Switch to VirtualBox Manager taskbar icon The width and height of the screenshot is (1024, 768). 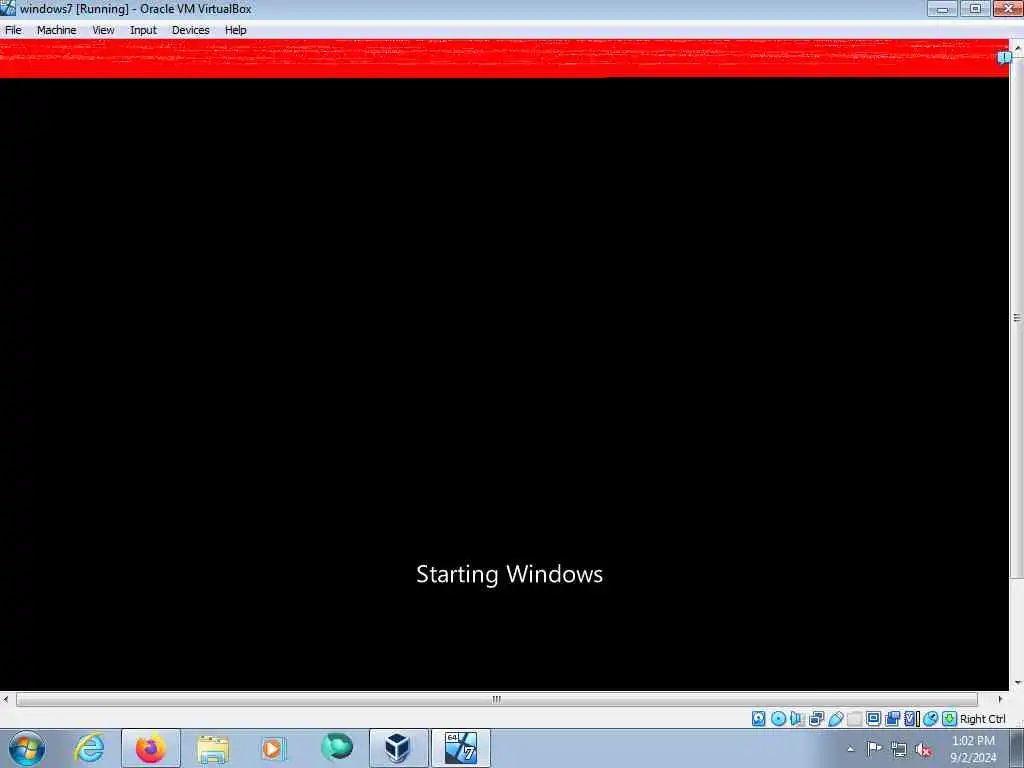pos(398,748)
